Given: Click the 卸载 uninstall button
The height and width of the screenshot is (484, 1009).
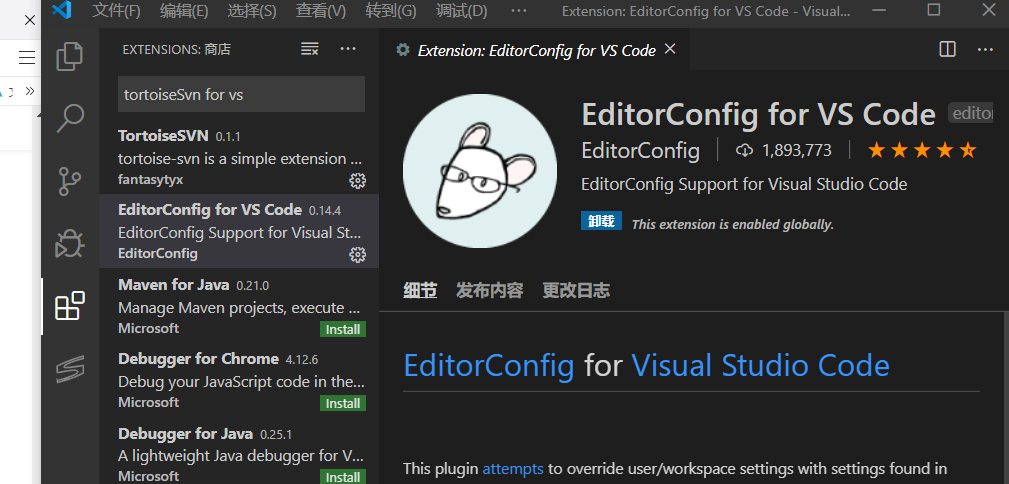Looking at the screenshot, I should pyautogui.click(x=601, y=221).
